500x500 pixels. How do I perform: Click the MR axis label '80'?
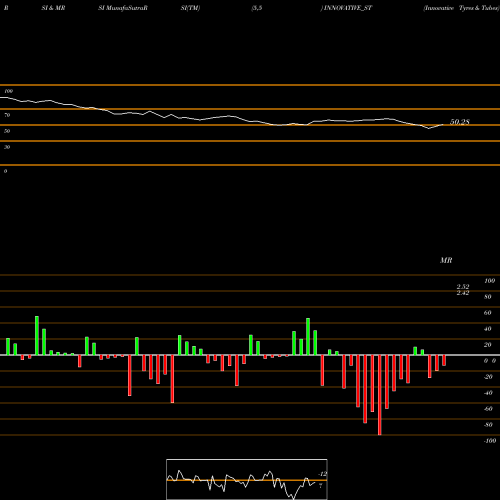point(488,297)
